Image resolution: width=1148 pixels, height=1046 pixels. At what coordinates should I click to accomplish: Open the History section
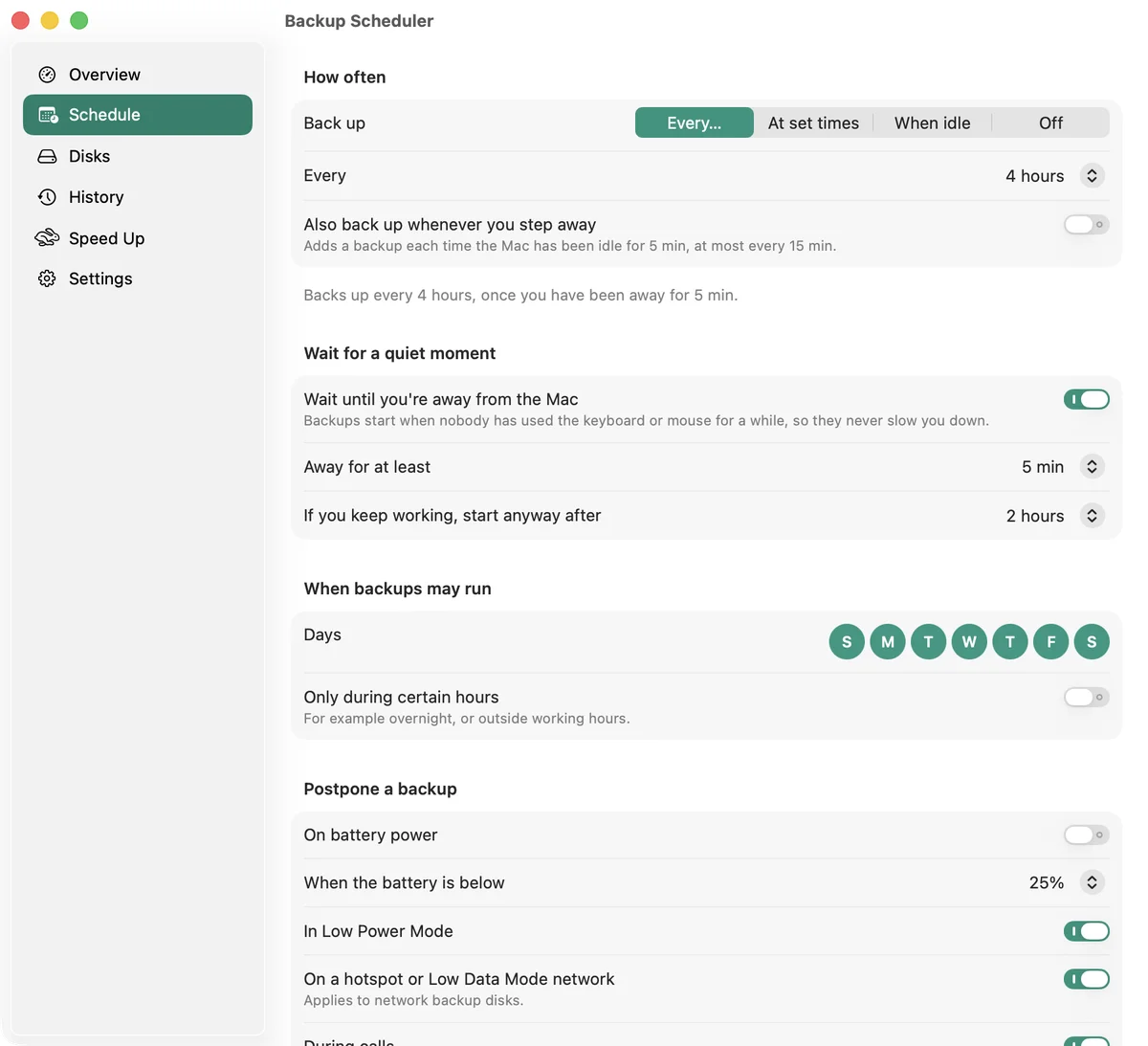click(138, 197)
